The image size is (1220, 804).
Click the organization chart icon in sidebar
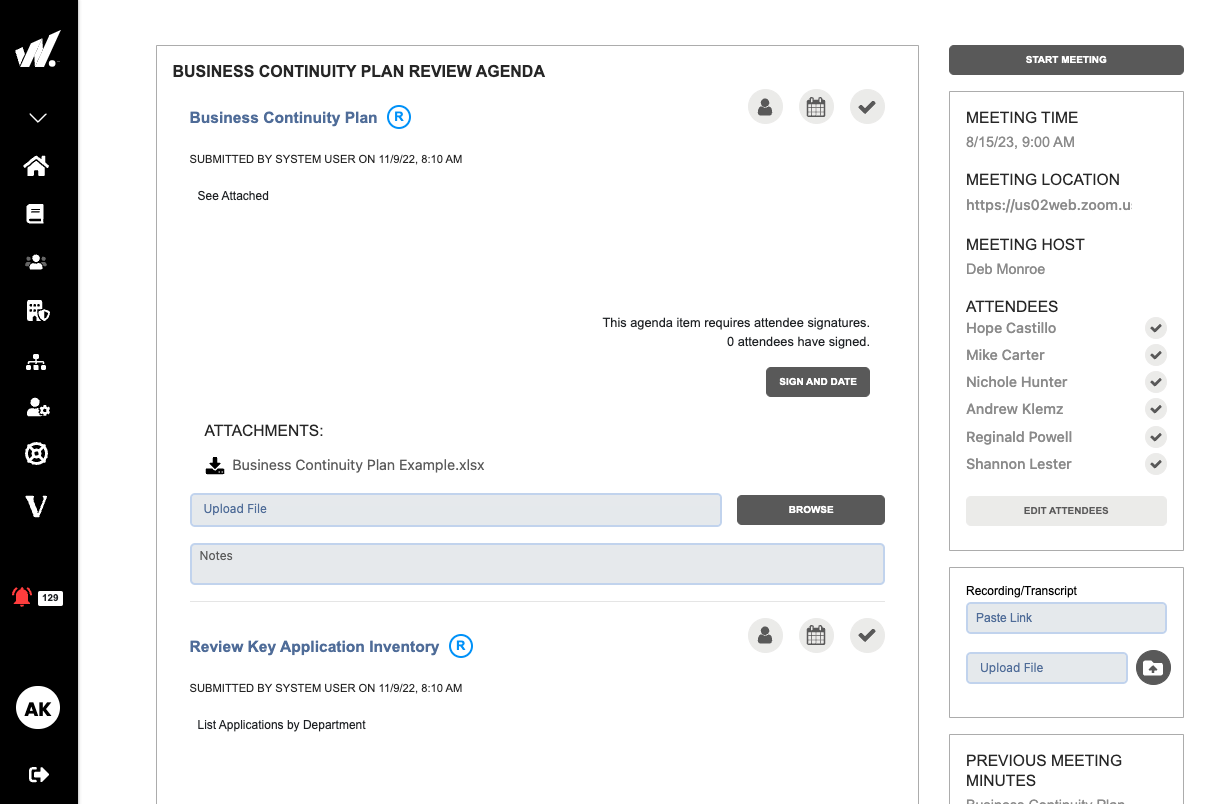(37, 359)
